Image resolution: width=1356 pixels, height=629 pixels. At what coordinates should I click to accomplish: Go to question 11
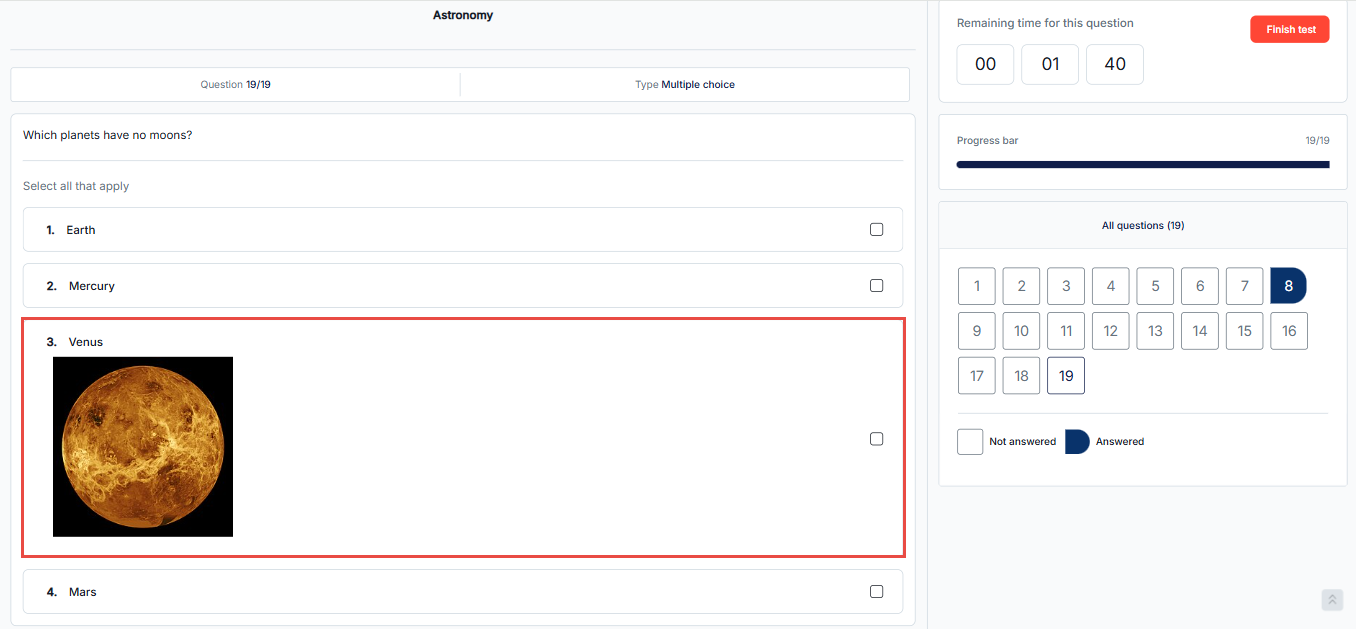(x=1066, y=331)
